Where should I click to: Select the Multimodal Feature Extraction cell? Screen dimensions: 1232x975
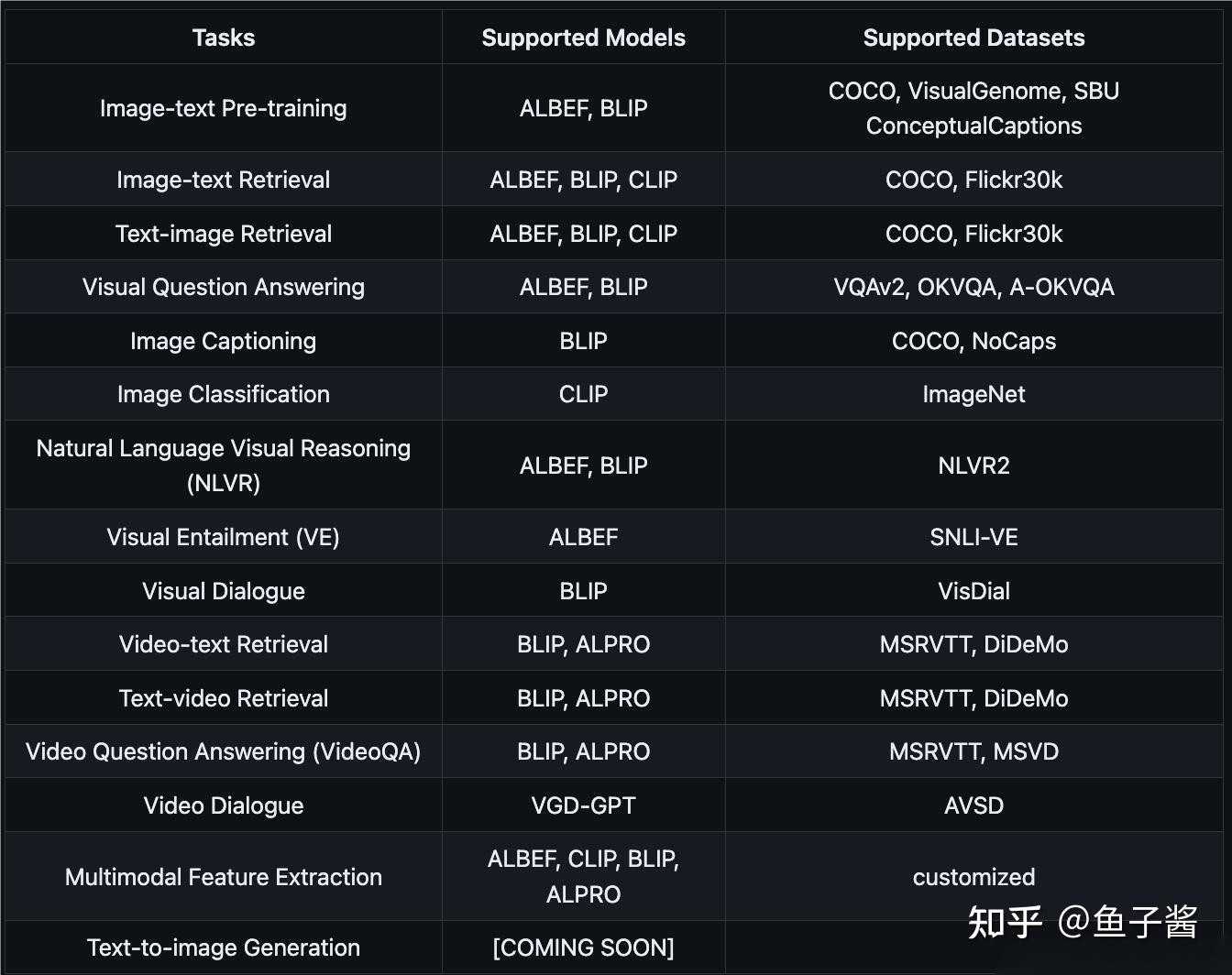coord(224,877)
